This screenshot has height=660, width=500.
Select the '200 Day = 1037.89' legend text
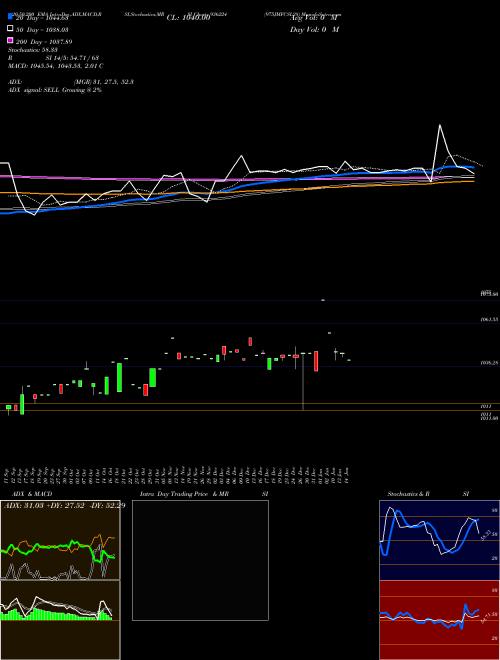(x=44, y=42)
